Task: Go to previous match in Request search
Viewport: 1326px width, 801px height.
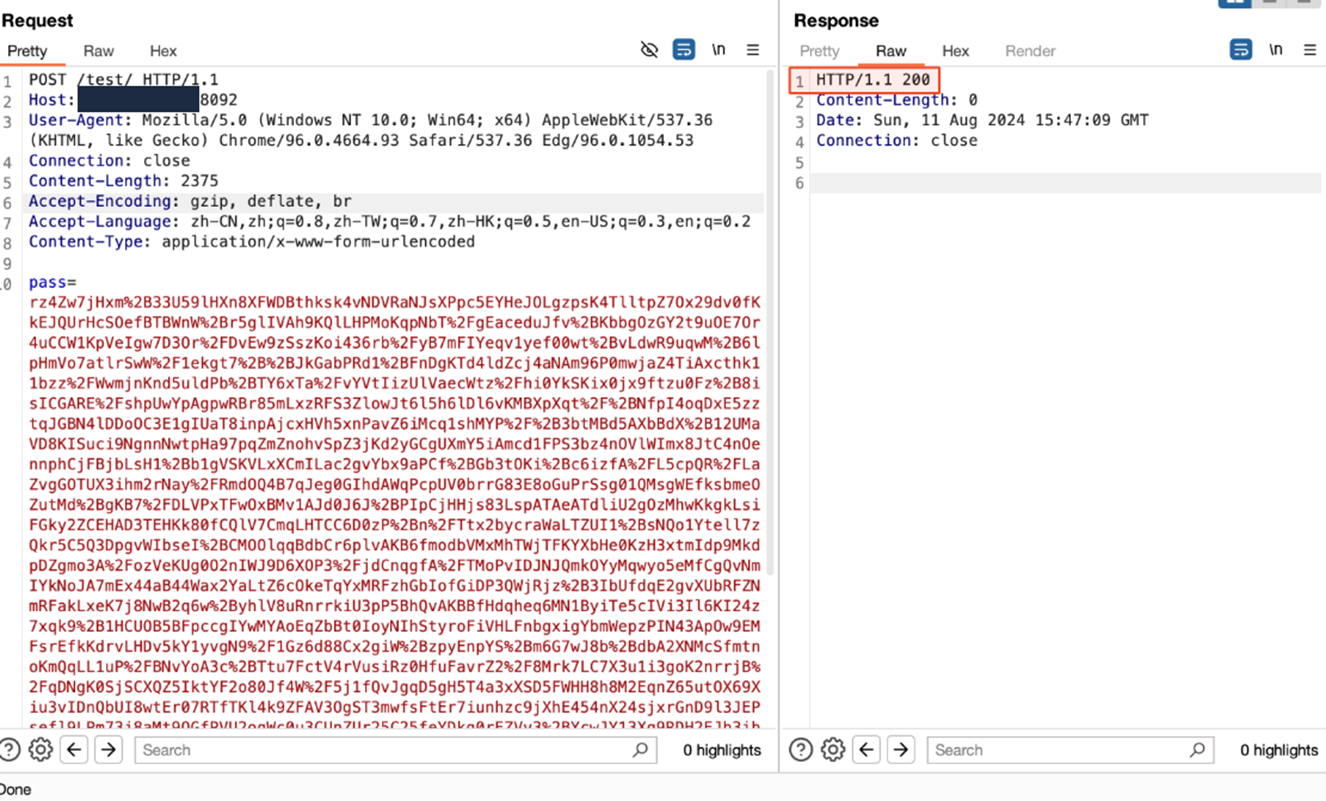Action: pos(75,749)
